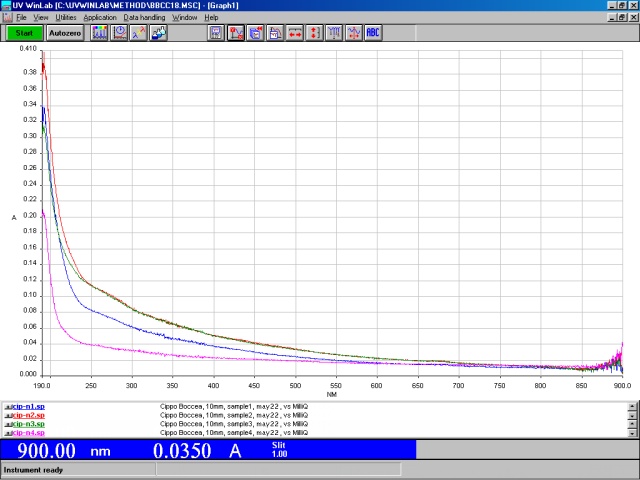Select the cip-n2.sp spectrum link

29,416
